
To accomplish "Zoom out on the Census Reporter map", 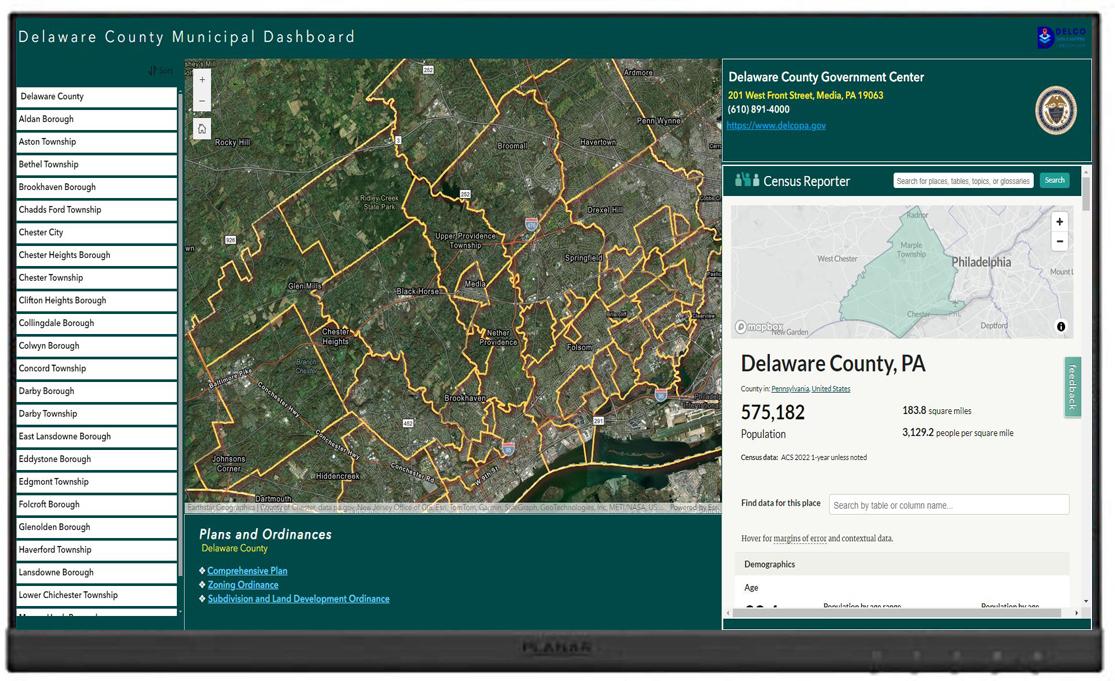I will (x=1059, y=242).
